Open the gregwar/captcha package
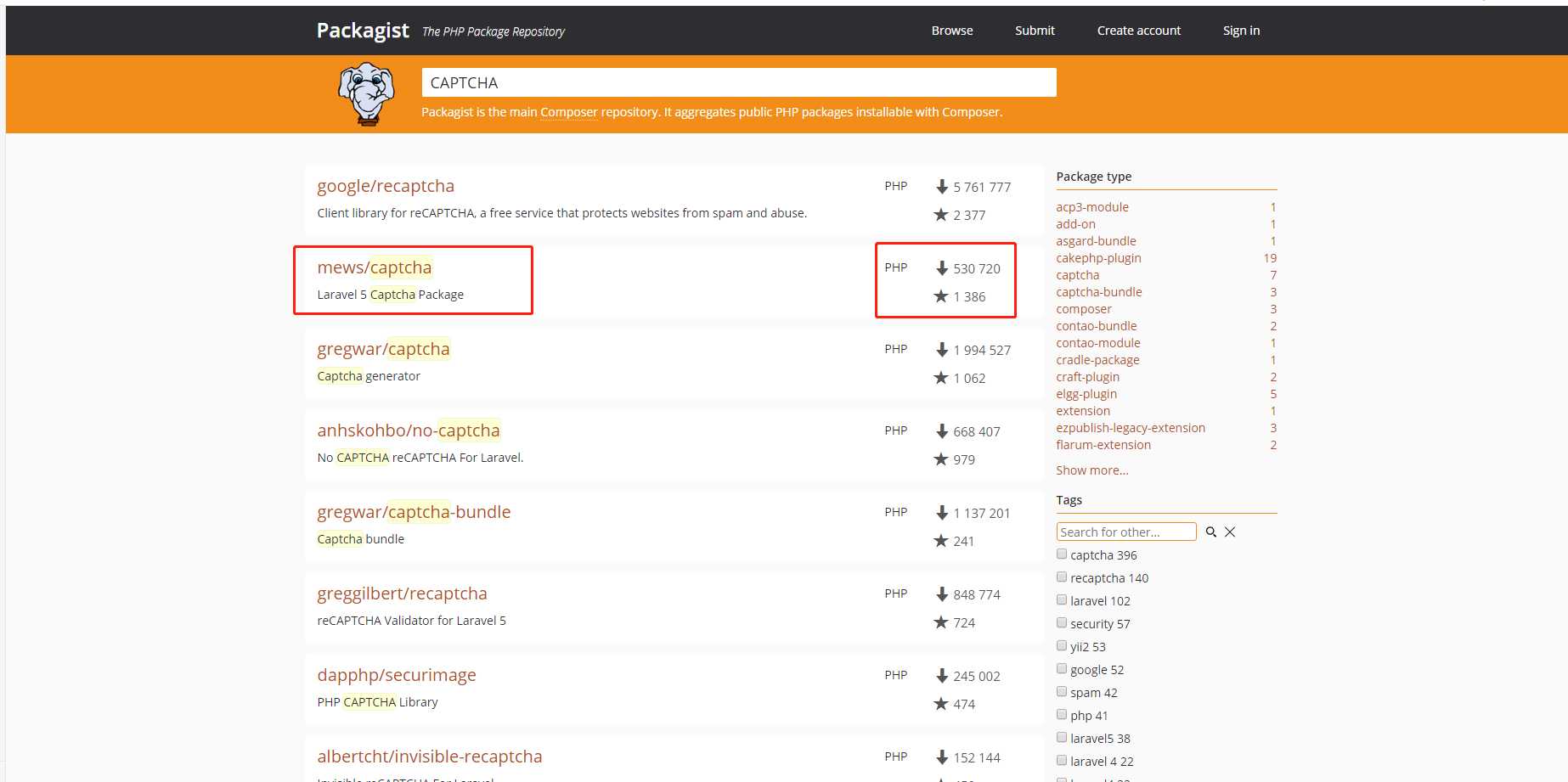This screenshot has width=1568, height=782. [x=383, y=349]
